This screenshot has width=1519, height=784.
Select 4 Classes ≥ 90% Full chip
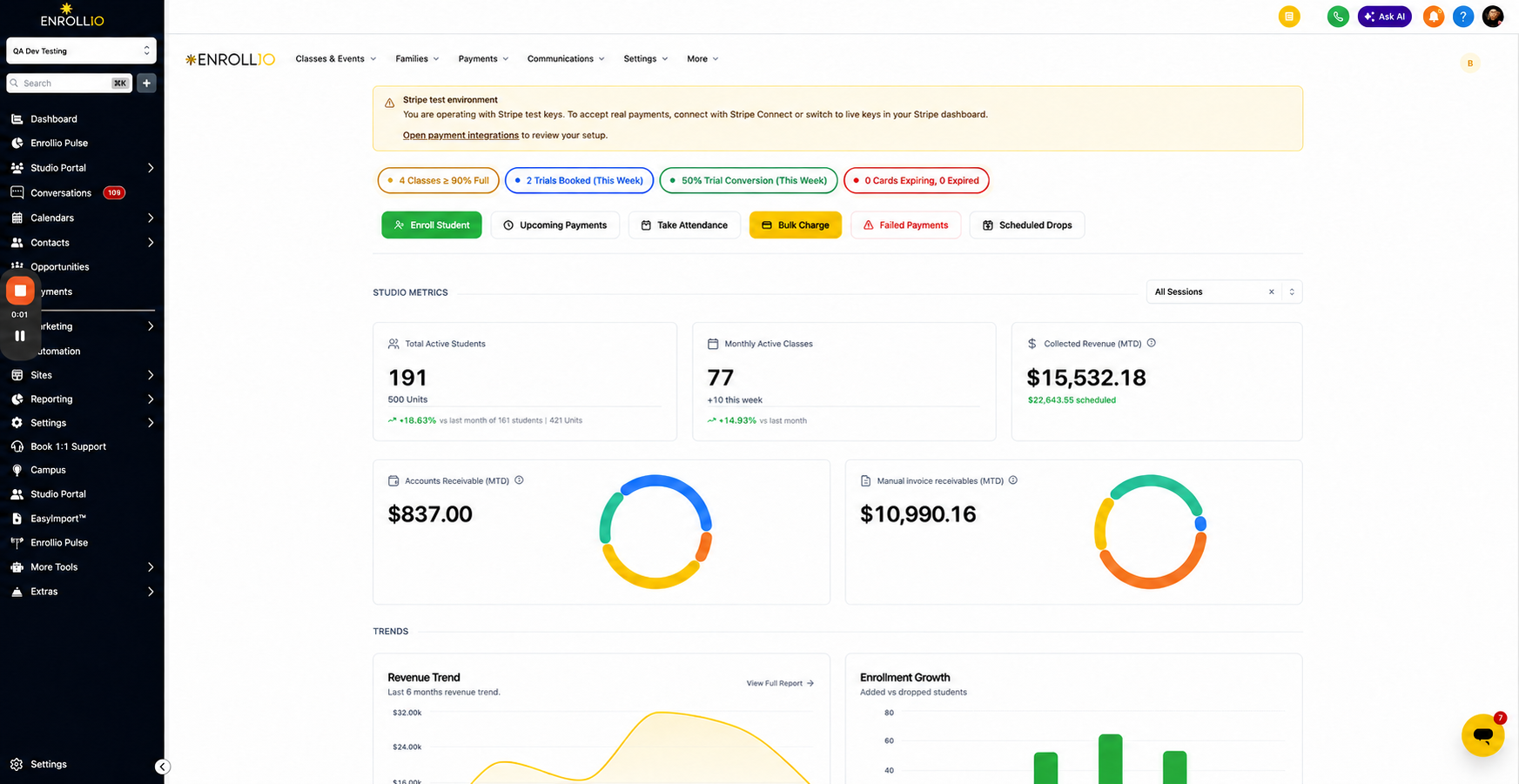pyautogui.click(x=438, y=180)
